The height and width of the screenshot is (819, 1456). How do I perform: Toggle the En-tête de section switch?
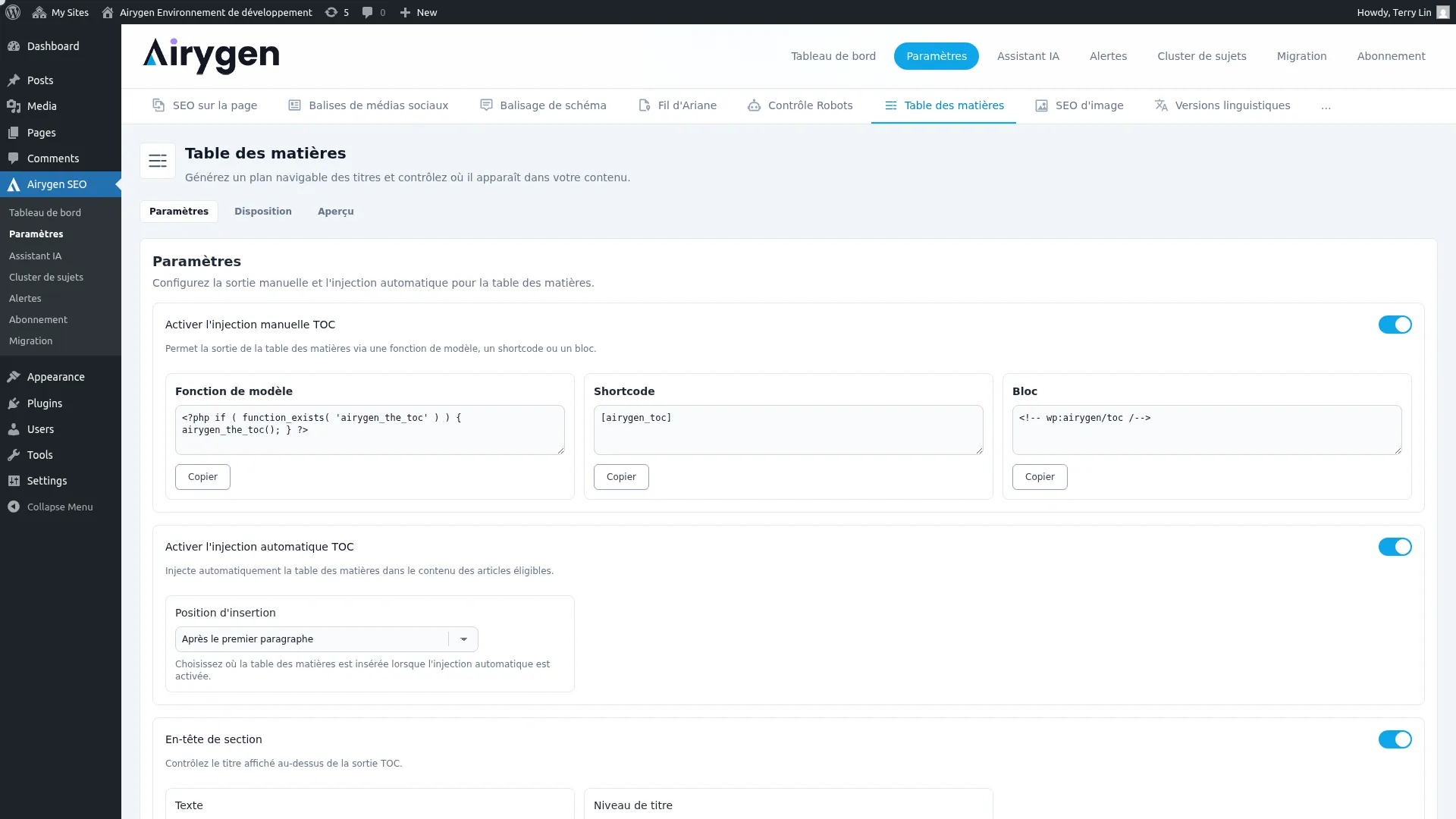[x=1395, y=739]
